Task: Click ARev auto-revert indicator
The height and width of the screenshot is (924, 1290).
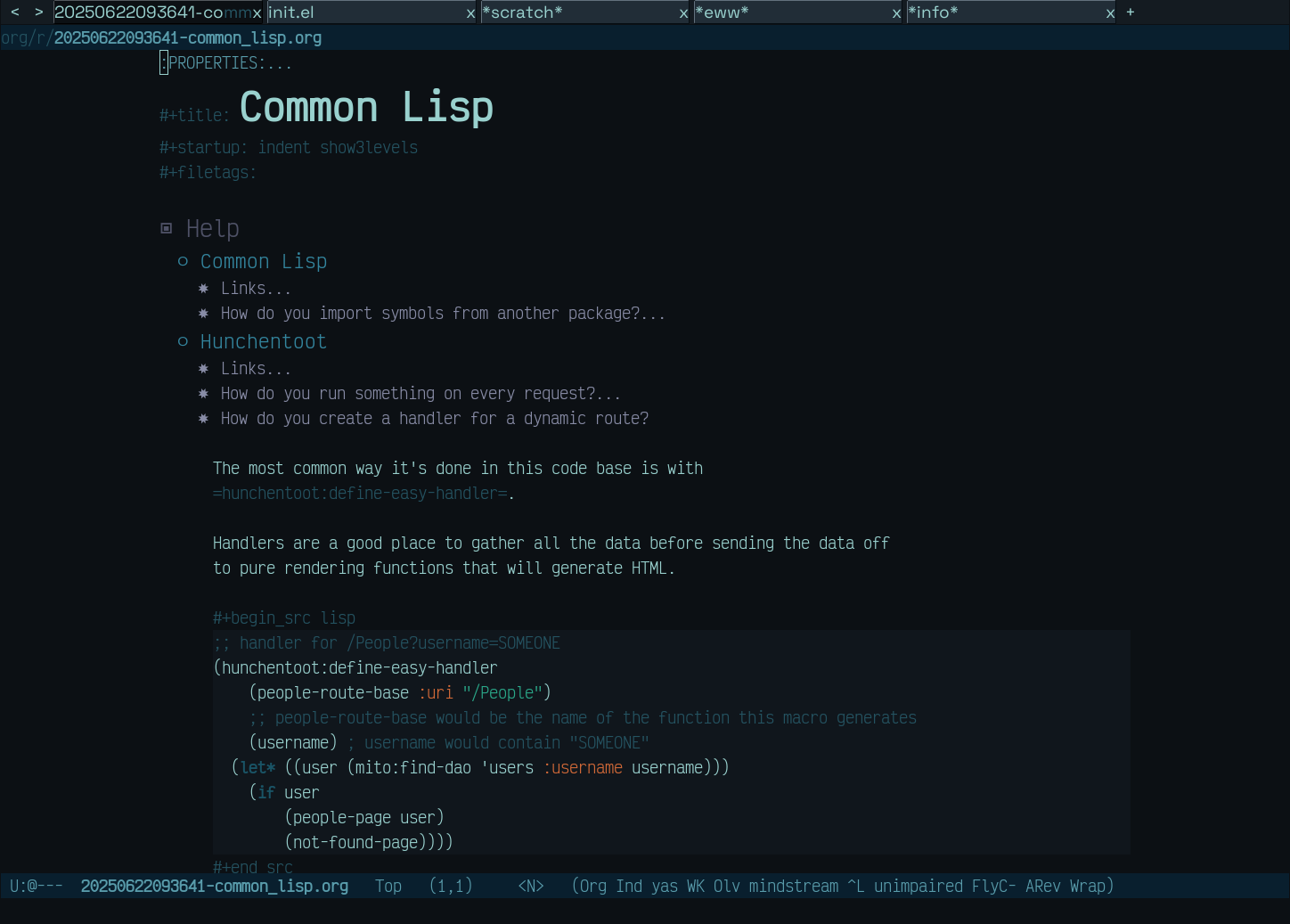Action: (1043, 887)
